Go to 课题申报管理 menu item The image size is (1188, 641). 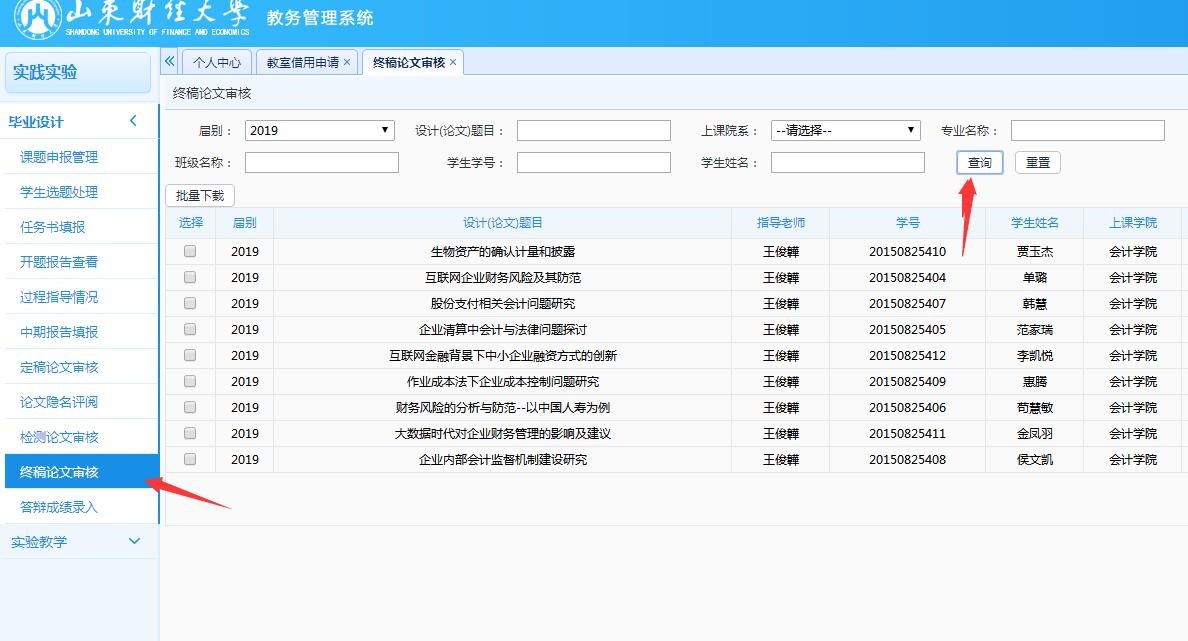pos(59,157)
